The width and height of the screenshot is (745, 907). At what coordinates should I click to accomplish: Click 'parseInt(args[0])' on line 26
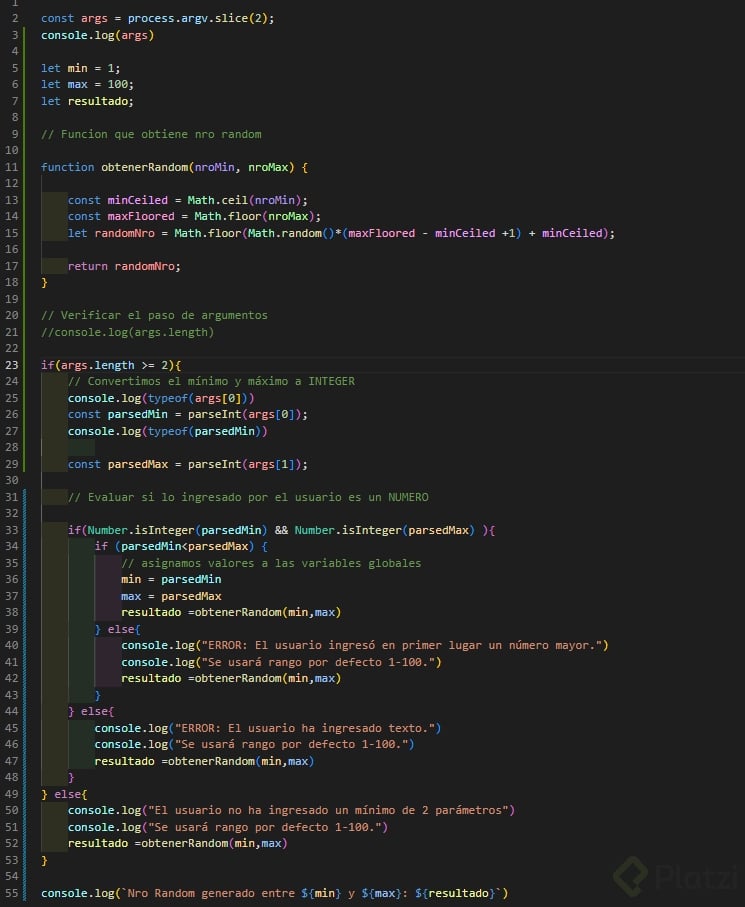pyautogui.click(x=244, y=414)
